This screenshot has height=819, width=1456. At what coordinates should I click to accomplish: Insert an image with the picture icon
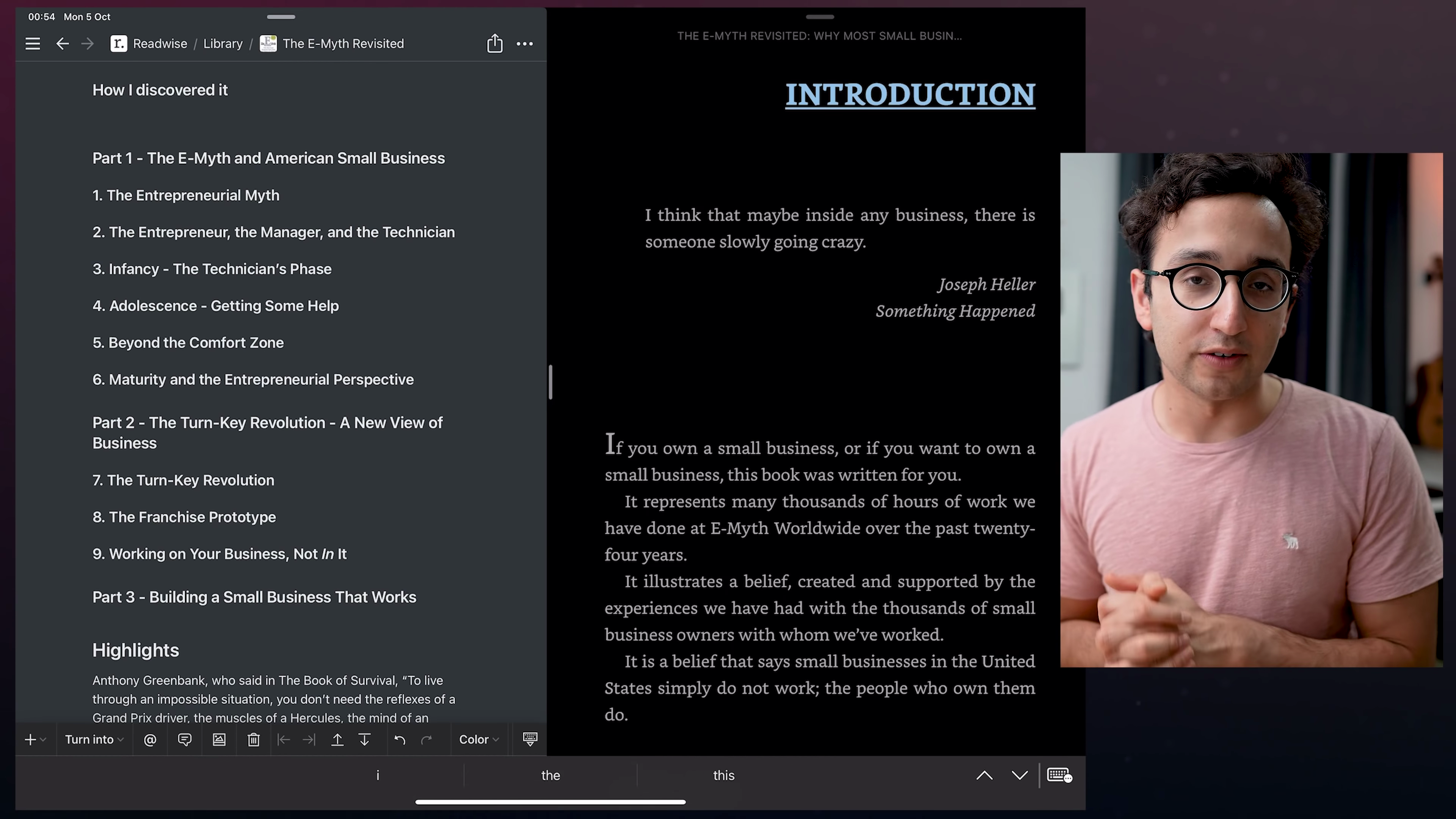219,739
